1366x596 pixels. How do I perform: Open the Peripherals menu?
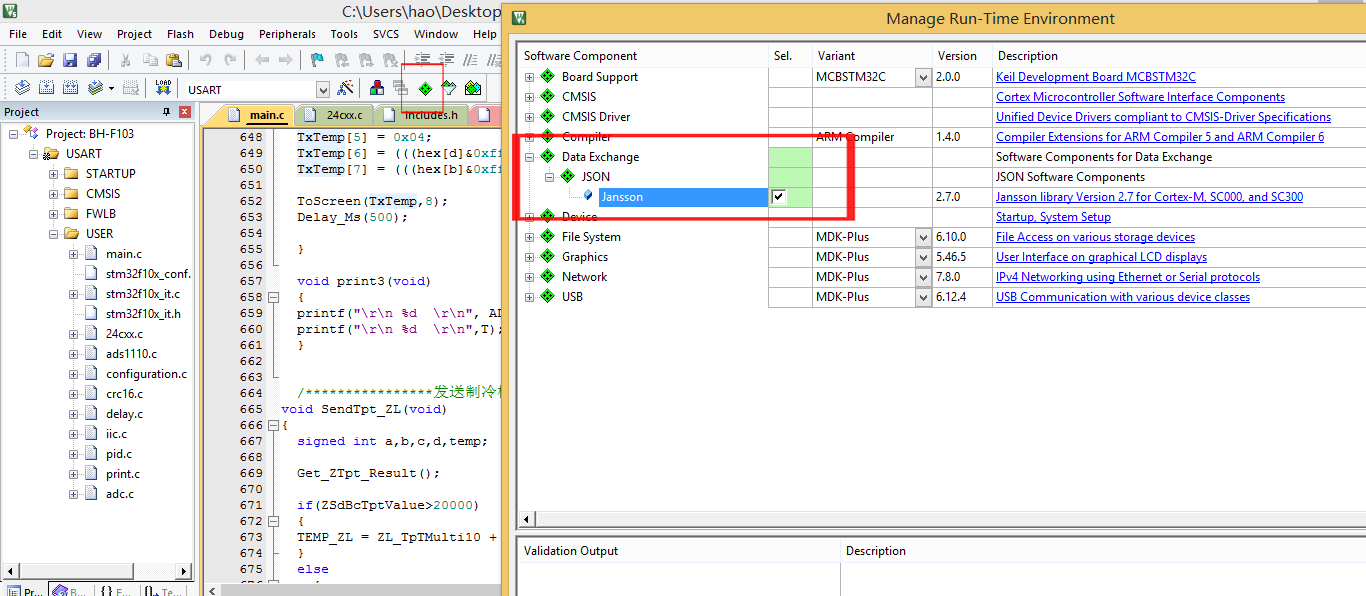287,34
